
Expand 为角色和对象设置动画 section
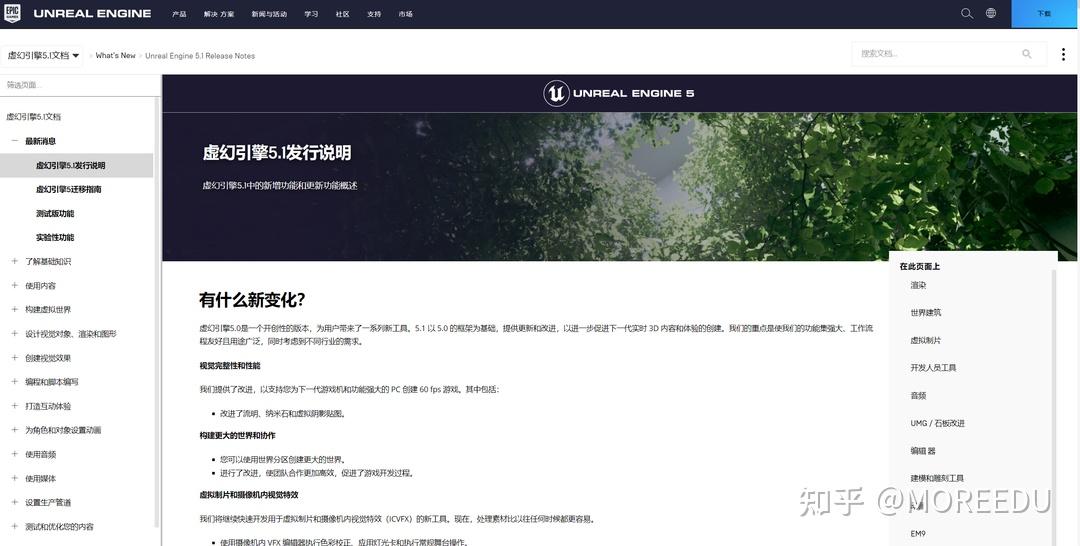(14, 430)
